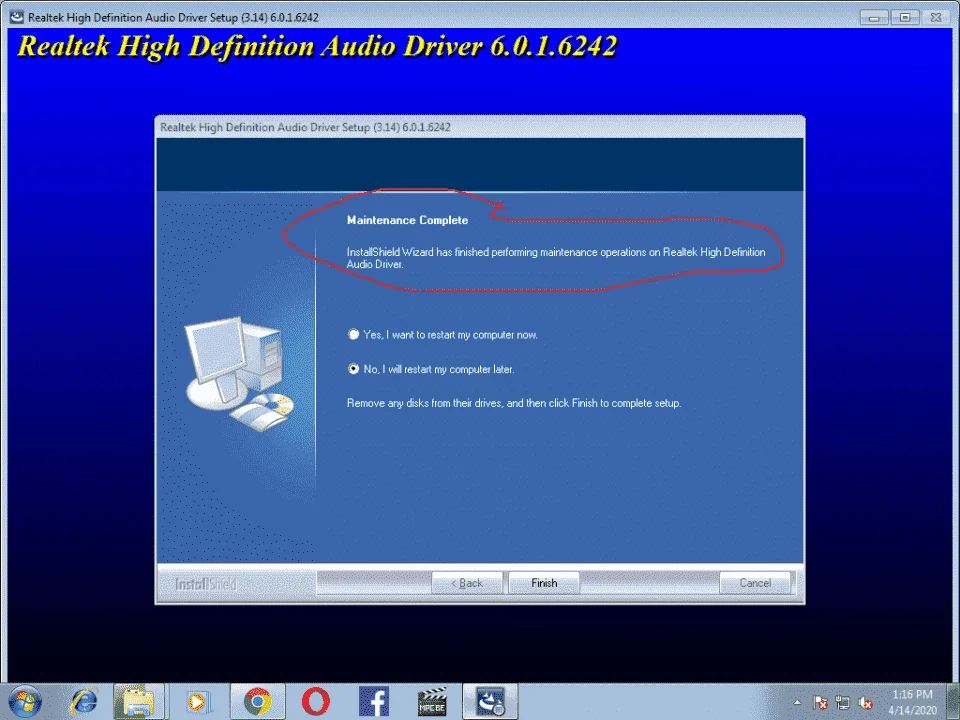The height and width of the screenshot is (720, 960).
Task: Click the InstallShield logo text
Action: click(x=205, y=584)
